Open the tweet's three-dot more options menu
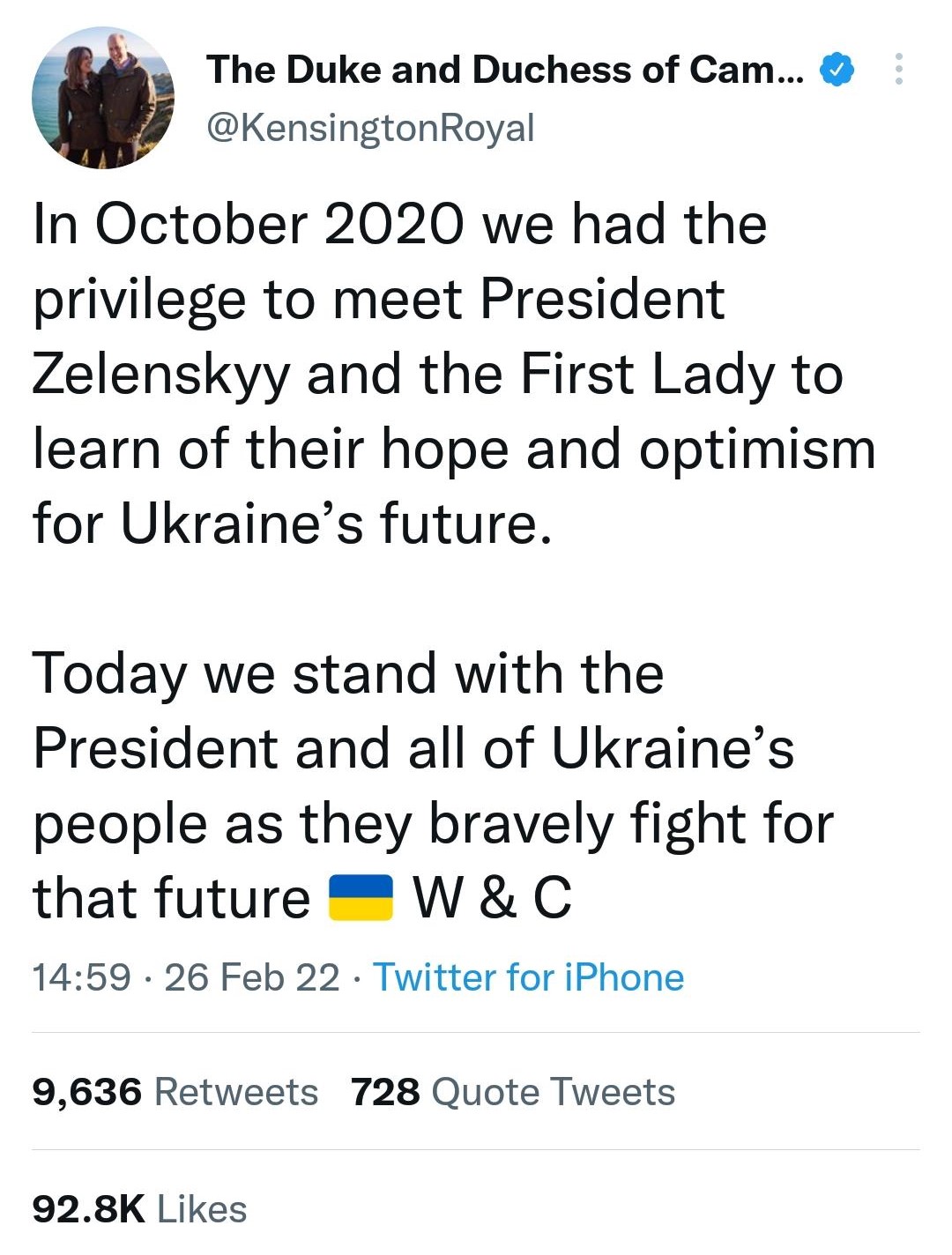 [898, 69]
